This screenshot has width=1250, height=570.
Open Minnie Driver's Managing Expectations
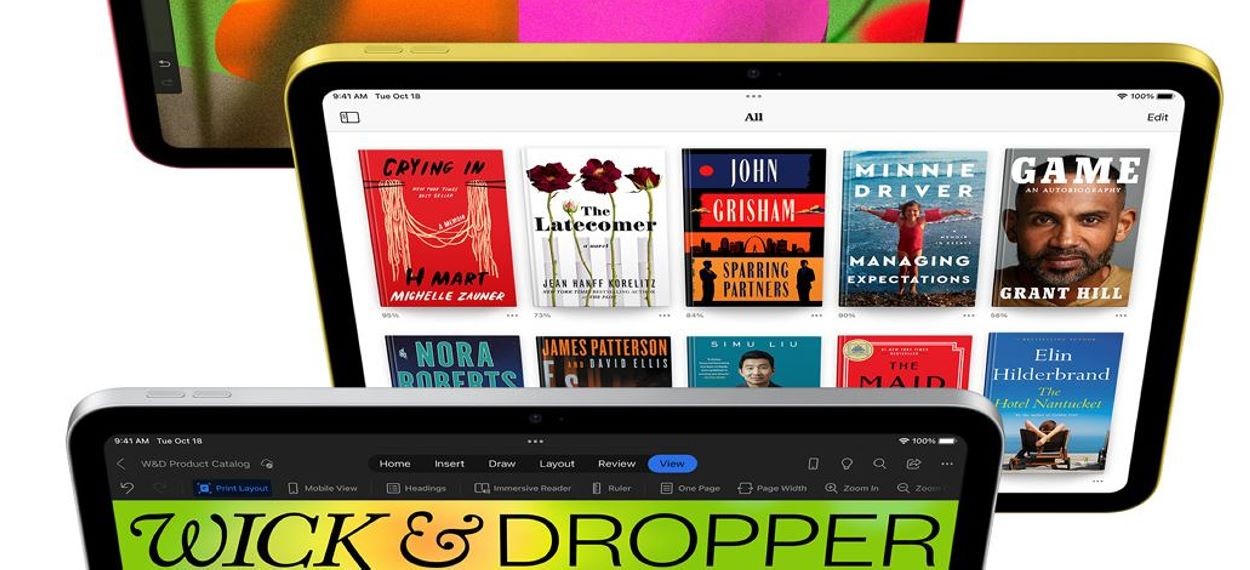tap(913, 227)
